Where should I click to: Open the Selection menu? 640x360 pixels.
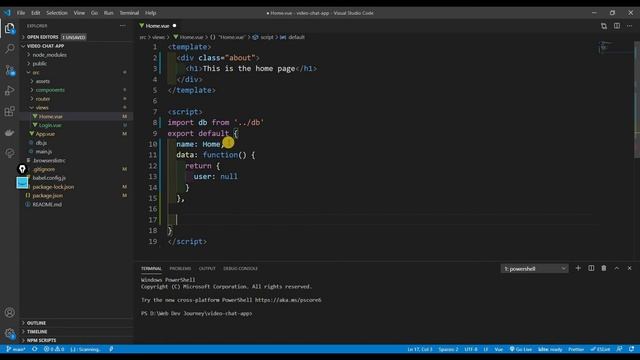pyautogui.click(x=57, y=13)
